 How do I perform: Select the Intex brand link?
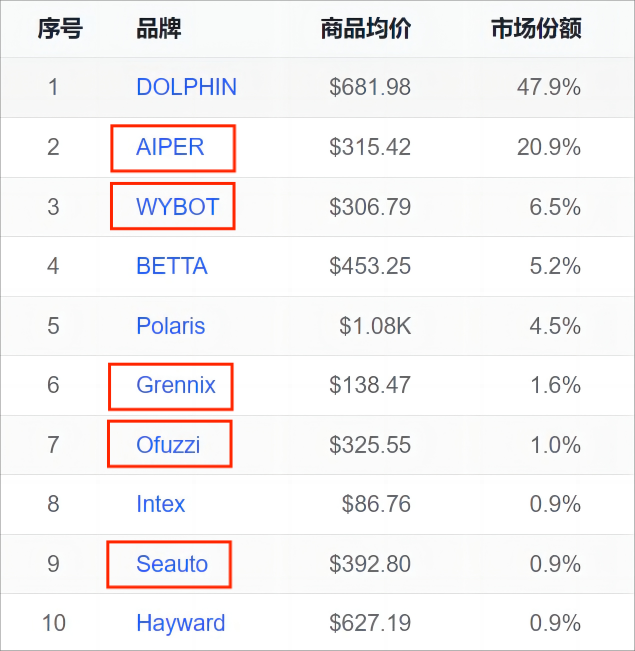click(160, 504)
